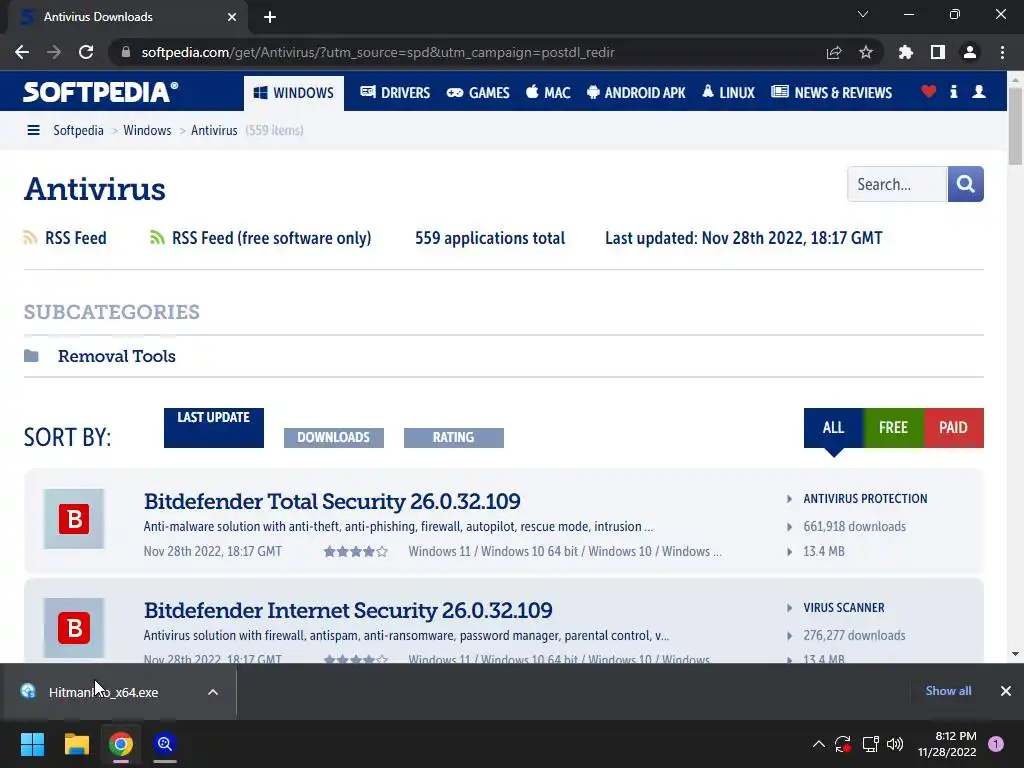Bookmark this page with the star icon
The width and height of the screenshot is (1024, 768).
point(866,52)
